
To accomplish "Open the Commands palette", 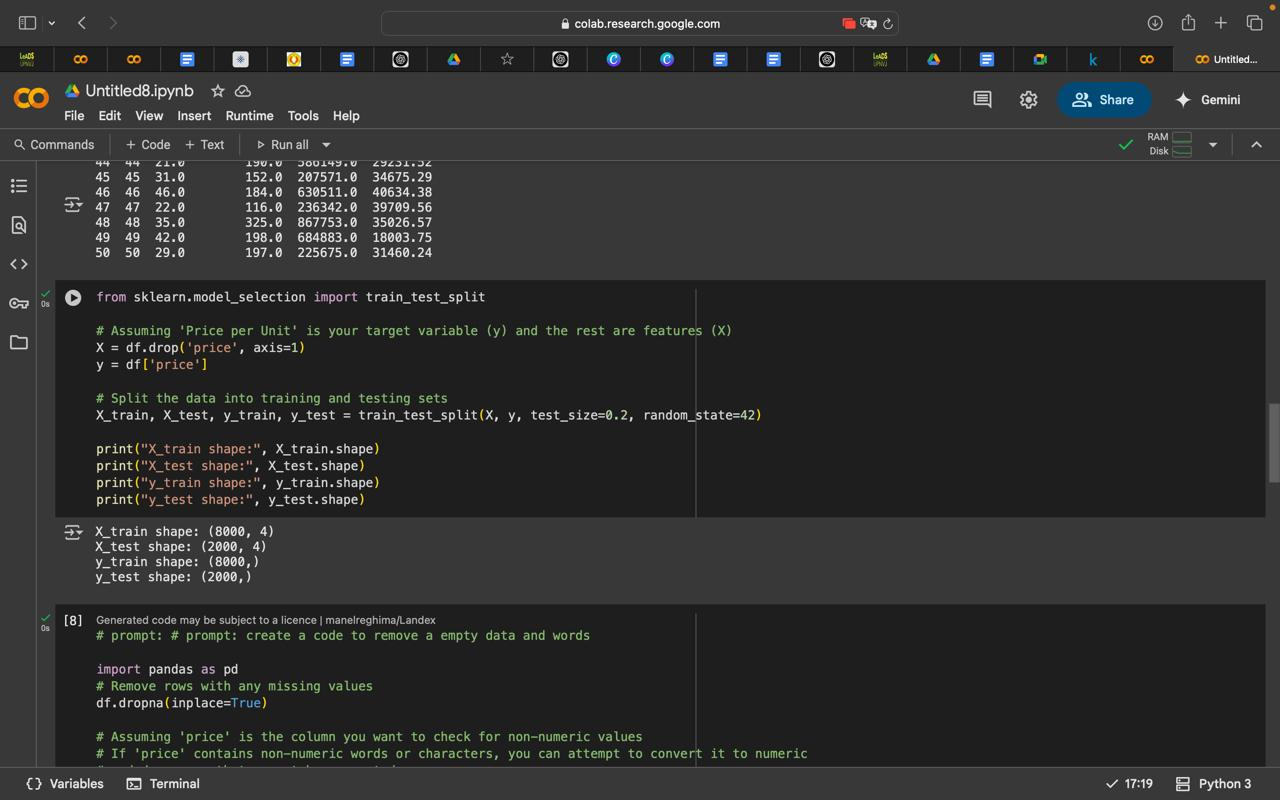I will tap(54, 145).
